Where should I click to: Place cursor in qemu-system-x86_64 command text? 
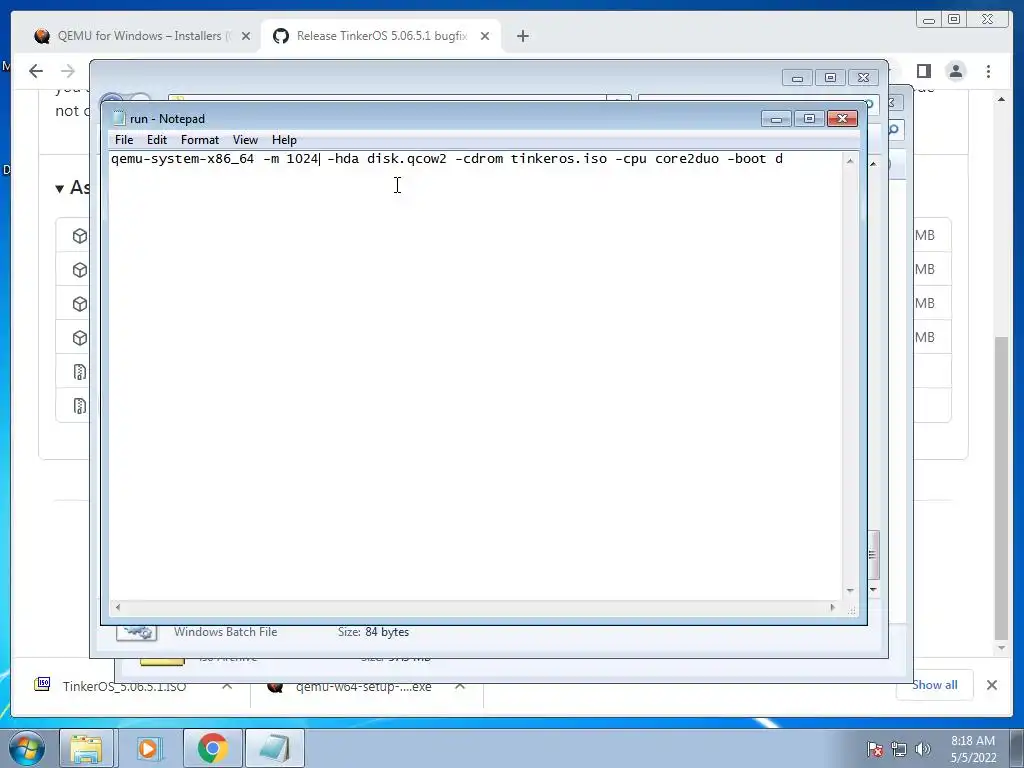pyautogui.click(x=182, y=159)
